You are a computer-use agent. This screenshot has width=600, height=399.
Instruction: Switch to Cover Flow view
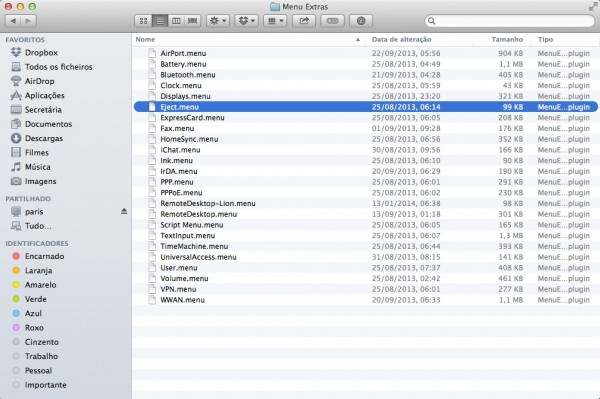192,21
